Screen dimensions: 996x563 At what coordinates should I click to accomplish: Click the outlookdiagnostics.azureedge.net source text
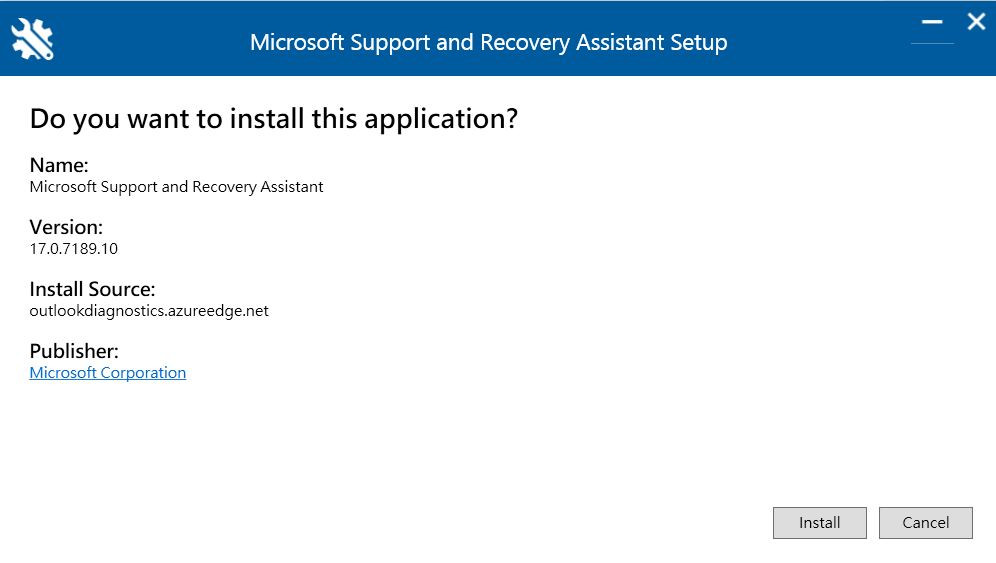tap(149, 310)
